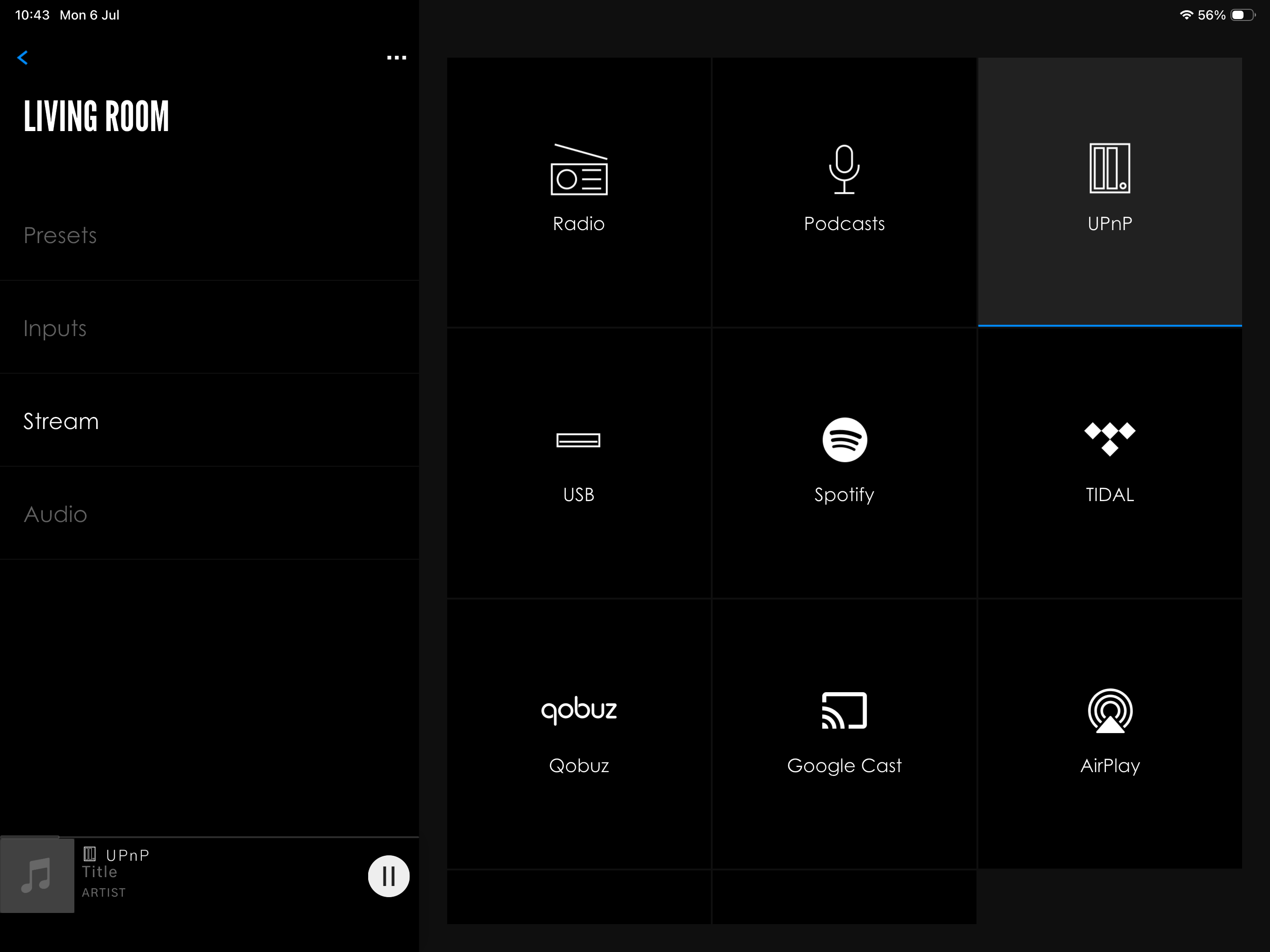
Task: Tap the now-playing 'Title' text
Action: pos(99,872)
